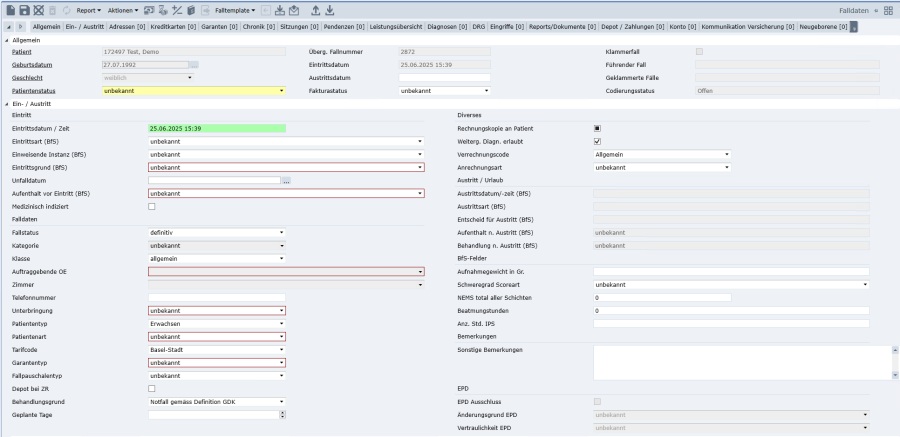This screenshot has height=437, width=900.
Task: Click the upload arrow toolbar icon
Action: (316, 10)
